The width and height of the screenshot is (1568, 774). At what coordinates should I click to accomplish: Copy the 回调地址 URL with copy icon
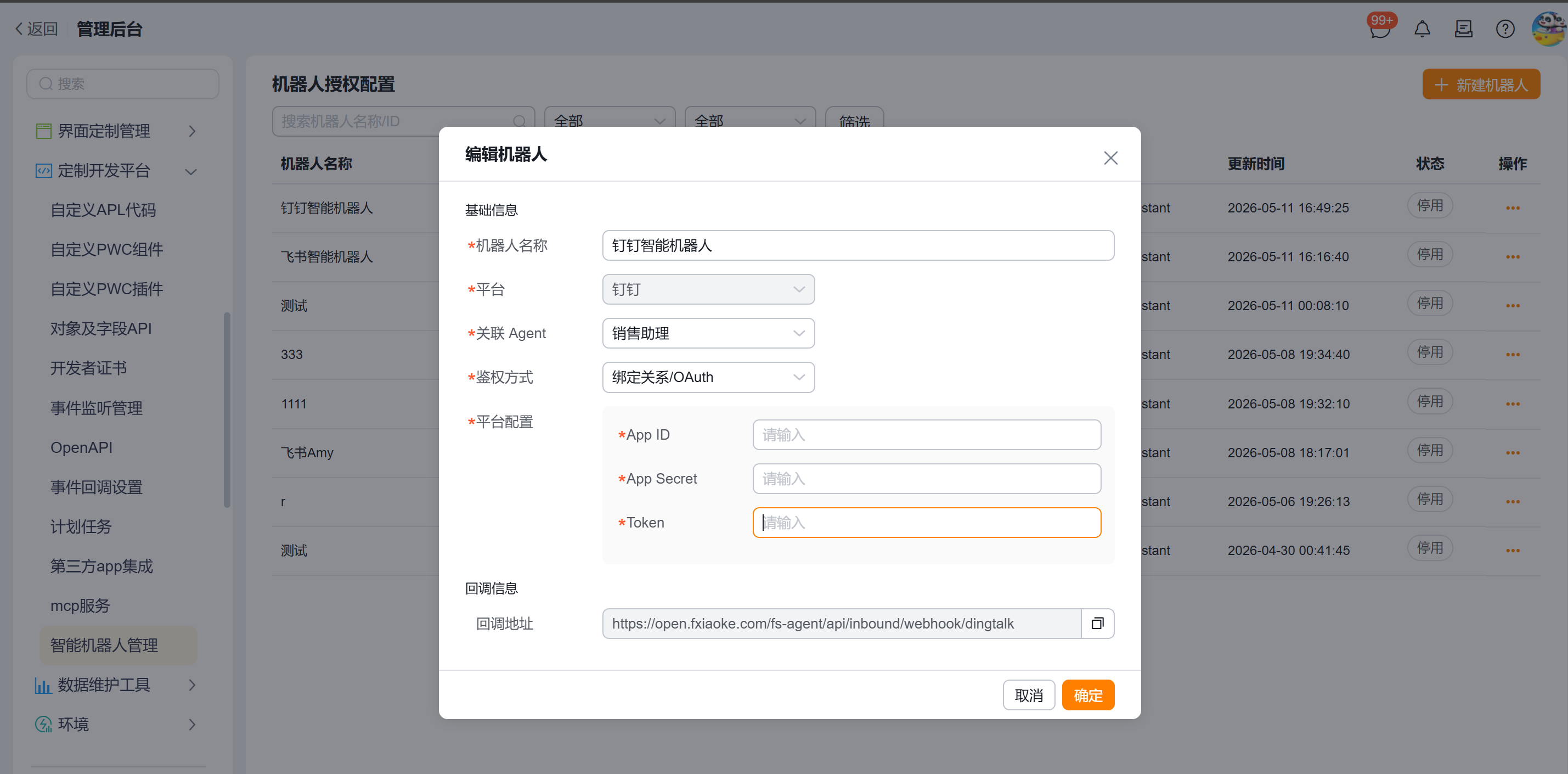1097,623
